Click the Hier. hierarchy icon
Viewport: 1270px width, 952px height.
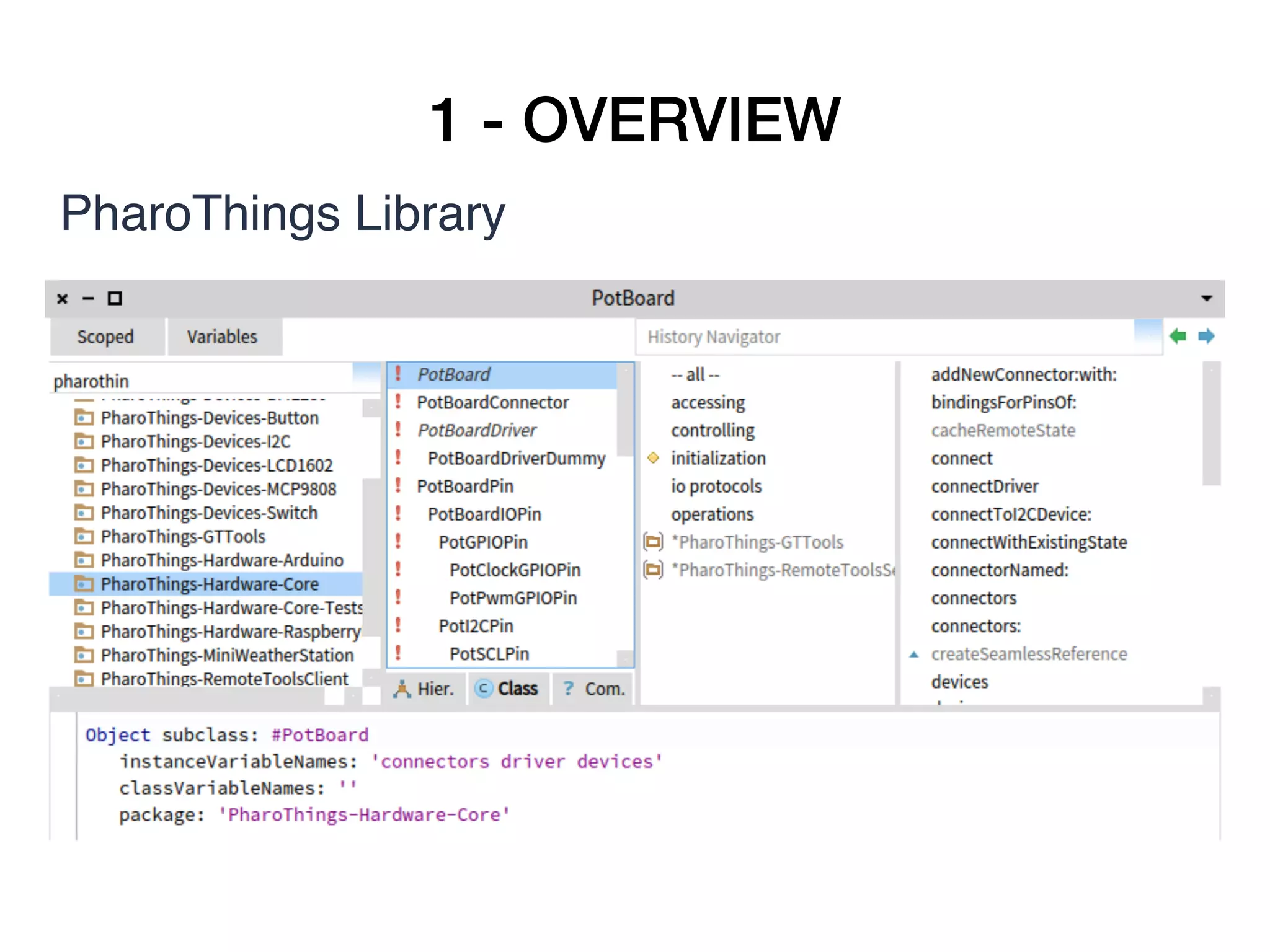point(402,689)
